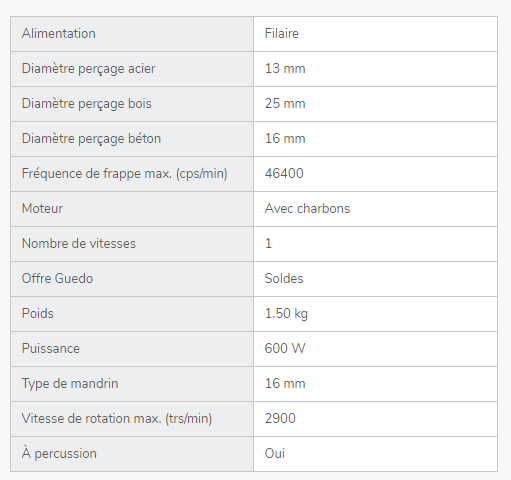Select the 25 mm value
Screen dimensions: 511x480
coord(285,104)
